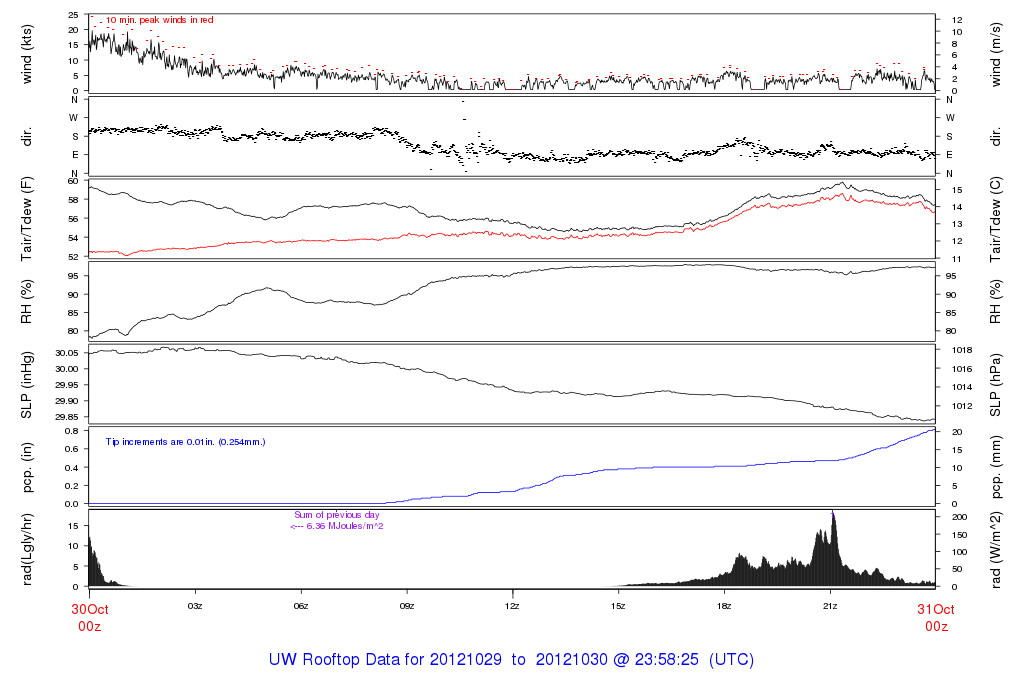Viewport: 1024px width, 700px height.
Task: Select the 'wind (m/s)' right axis label
Action: [995, 55]
